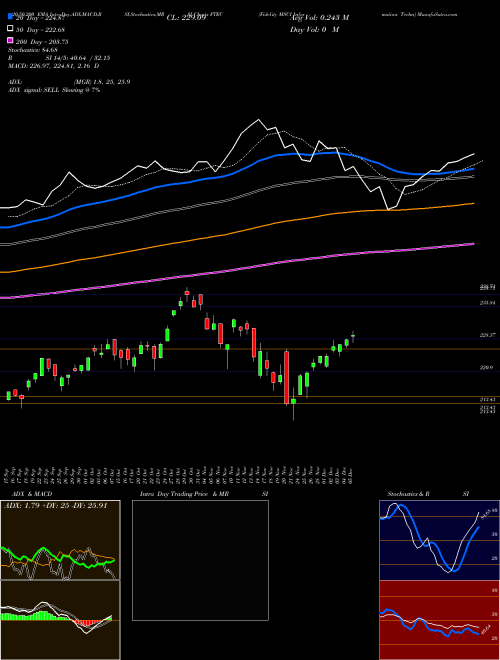Click the 233.84 price axis label
The image size is (500, 660).
(x=487, y=303)
